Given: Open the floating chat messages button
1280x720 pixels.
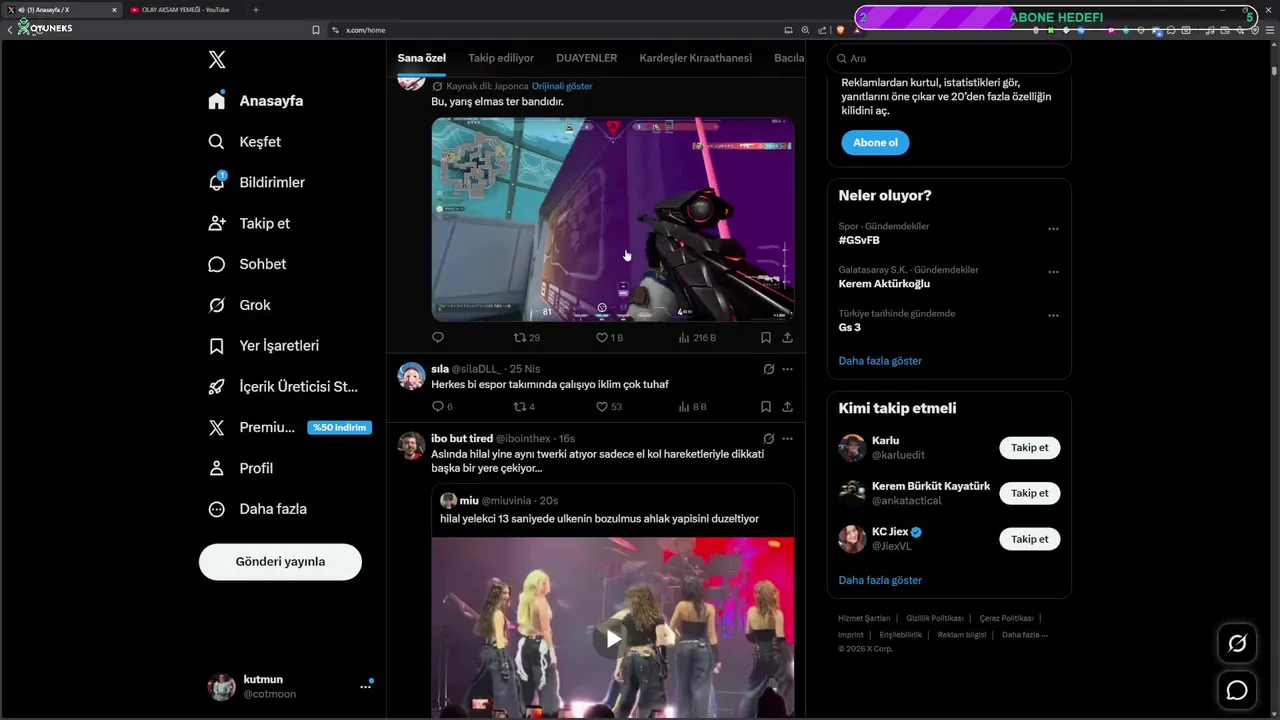Looking at the screenshot, I should pos(1237,690).
